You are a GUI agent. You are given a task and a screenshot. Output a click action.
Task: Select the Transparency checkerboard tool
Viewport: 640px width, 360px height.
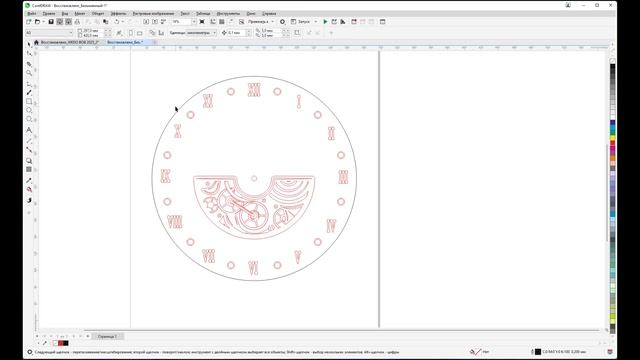tap(29, 169)
